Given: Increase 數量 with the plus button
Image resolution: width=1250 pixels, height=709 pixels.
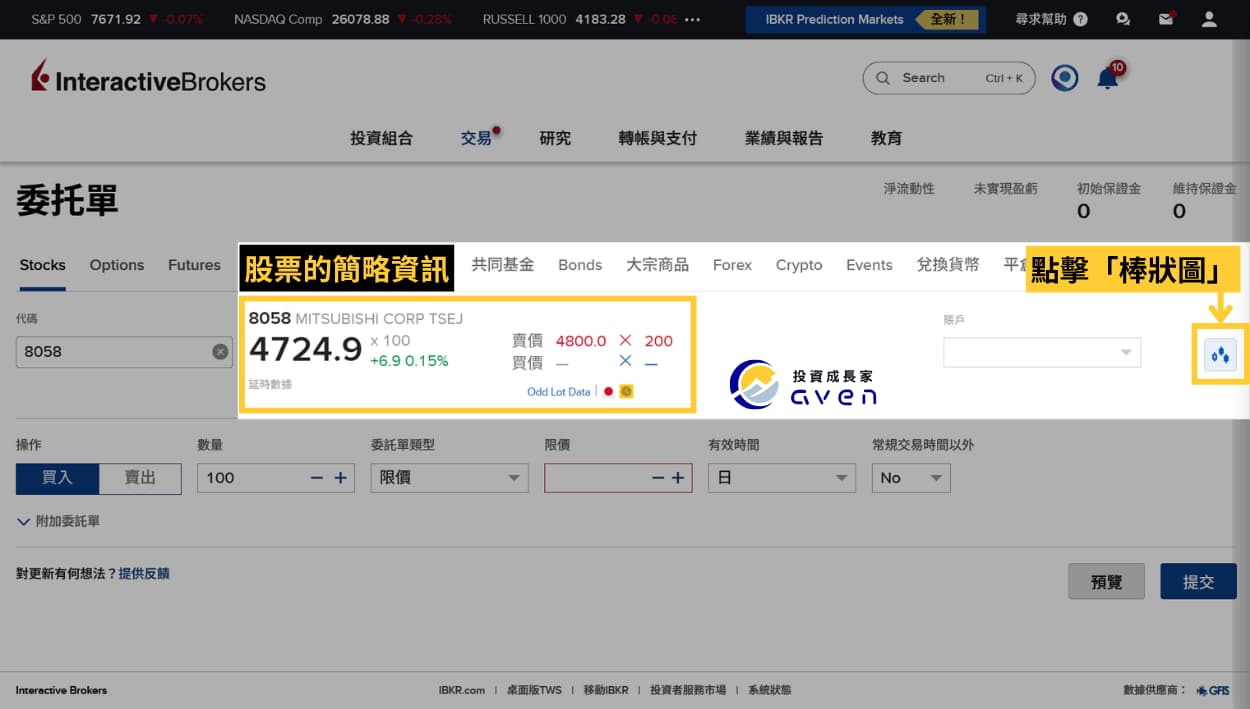Looking at the screenshot, I should (340, 478).
